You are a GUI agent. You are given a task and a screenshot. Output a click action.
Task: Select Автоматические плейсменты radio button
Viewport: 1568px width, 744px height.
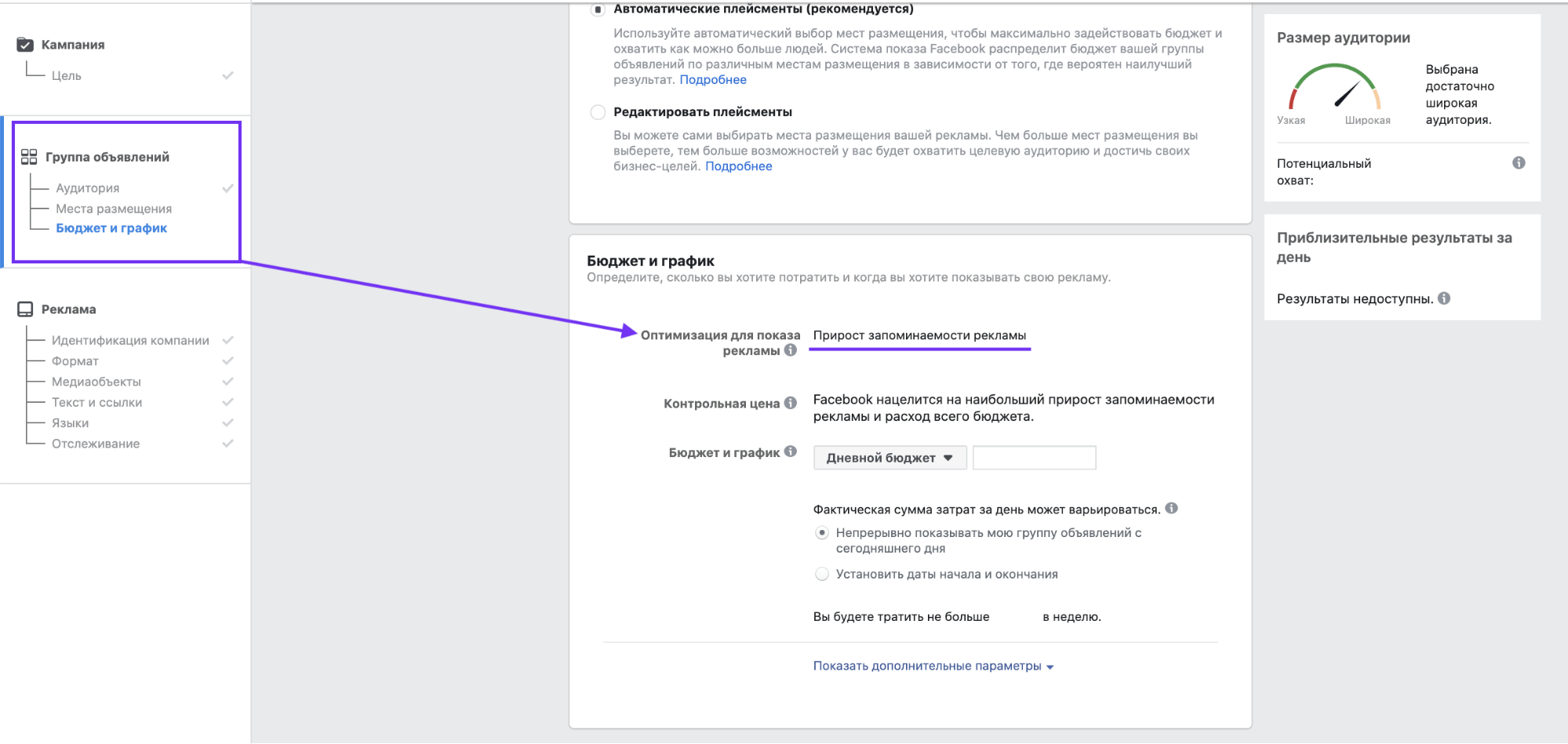[598, 9]
